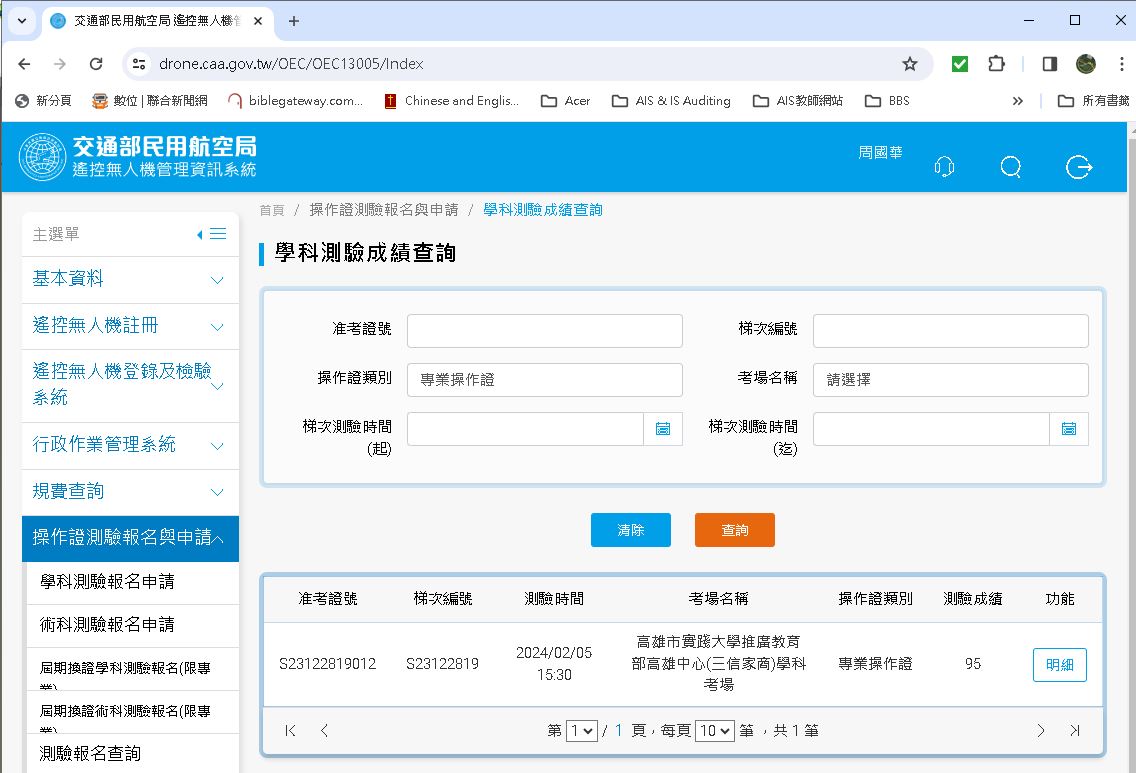Open calendar picker for end test time

tap(1068, 429)
